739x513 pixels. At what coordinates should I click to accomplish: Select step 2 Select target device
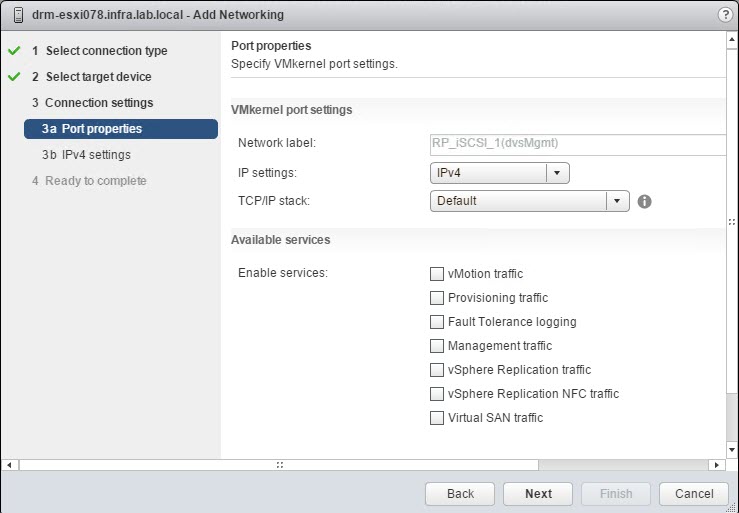98,77
